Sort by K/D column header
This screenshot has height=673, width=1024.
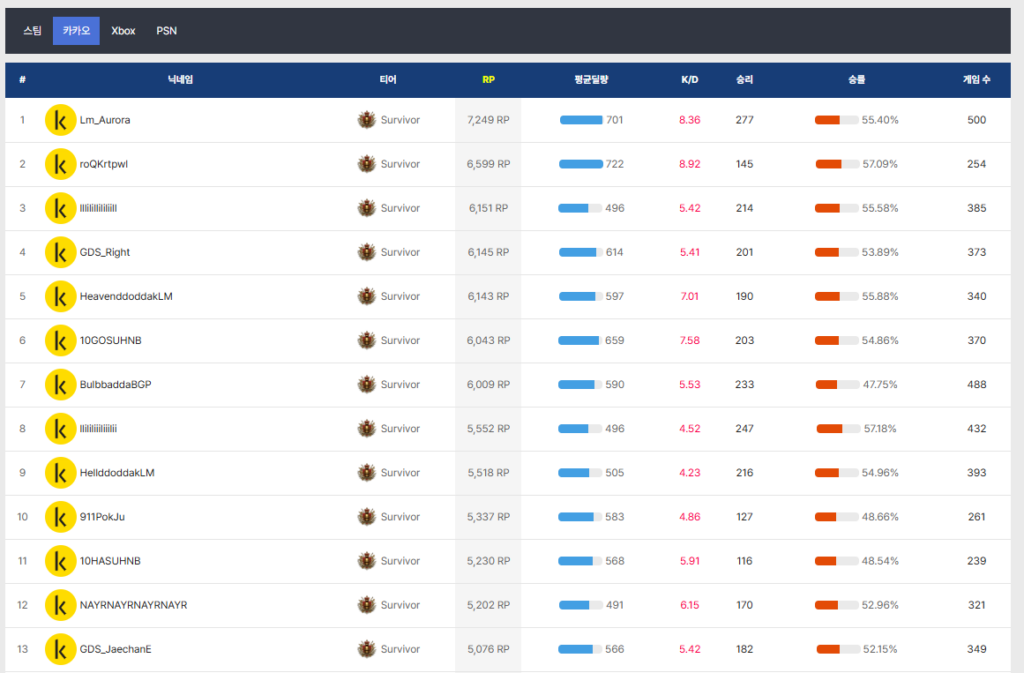tap(689, 80)
